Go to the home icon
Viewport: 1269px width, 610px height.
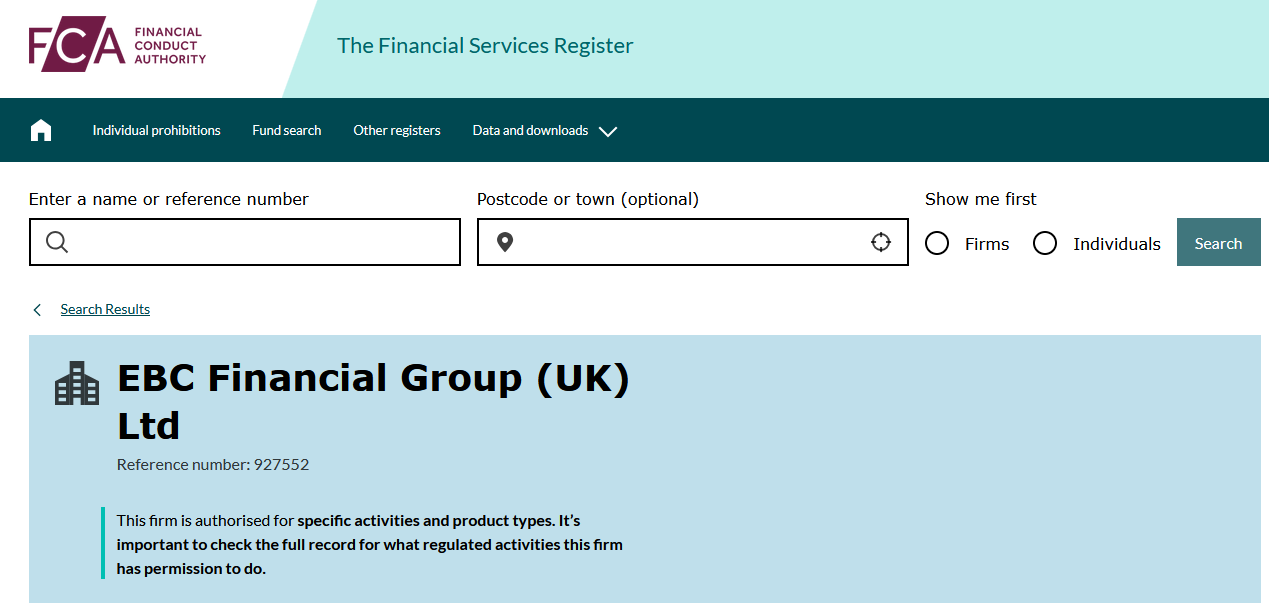point(41,130)
